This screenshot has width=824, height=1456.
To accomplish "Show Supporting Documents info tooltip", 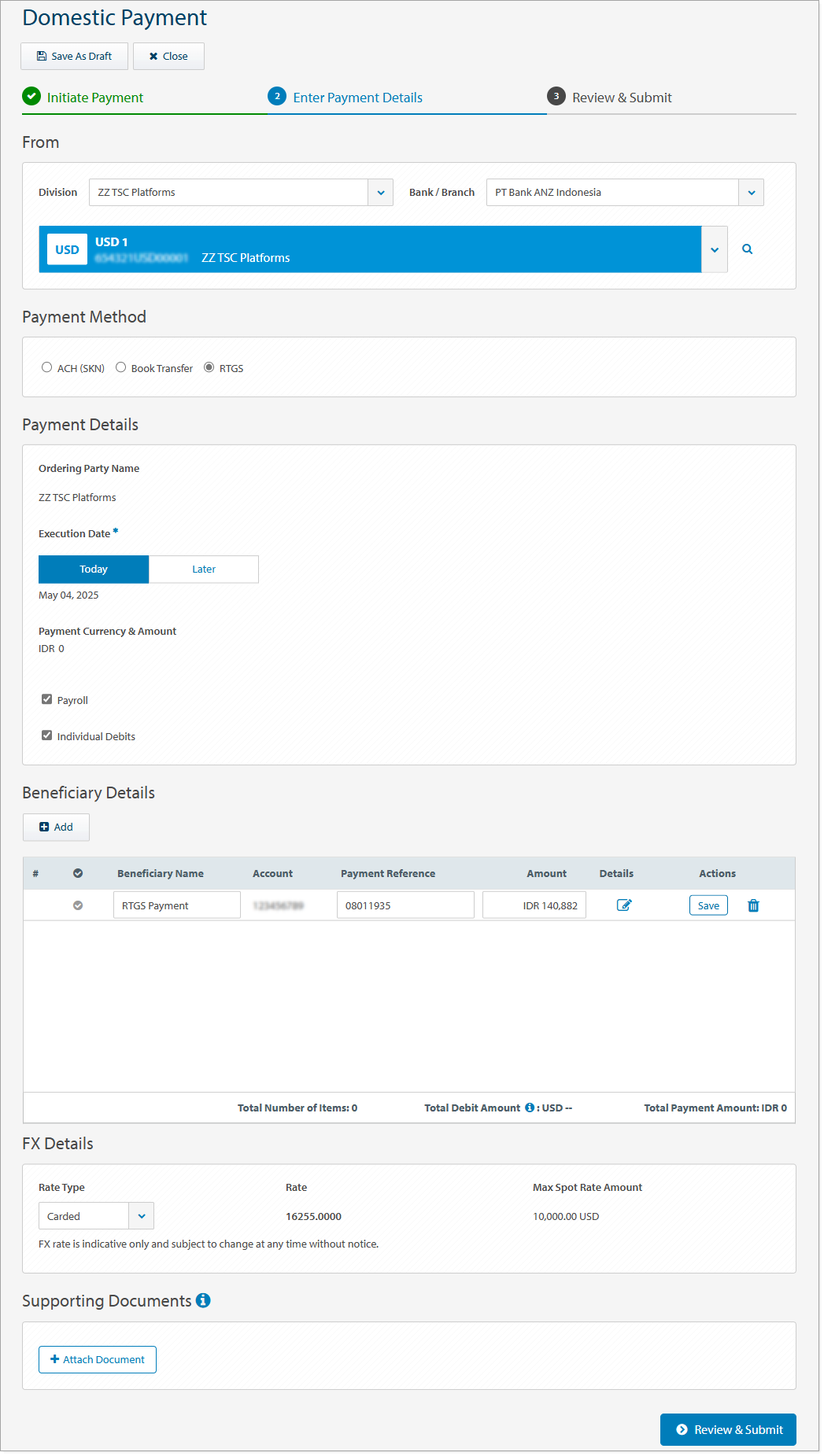I will pyautogui.click(x=203, y=1301).
